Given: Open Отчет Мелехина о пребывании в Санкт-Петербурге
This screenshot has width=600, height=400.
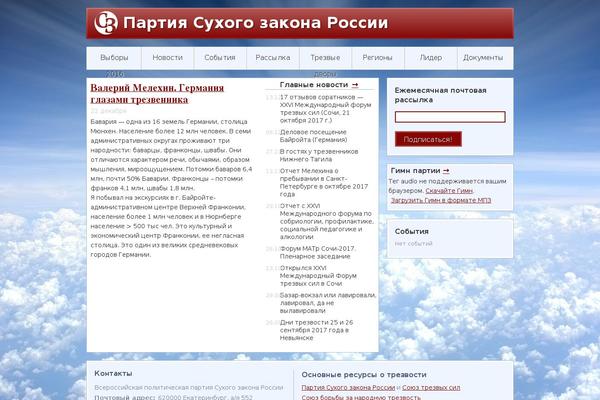Looking at the screenshot, I should click(324, 183).
